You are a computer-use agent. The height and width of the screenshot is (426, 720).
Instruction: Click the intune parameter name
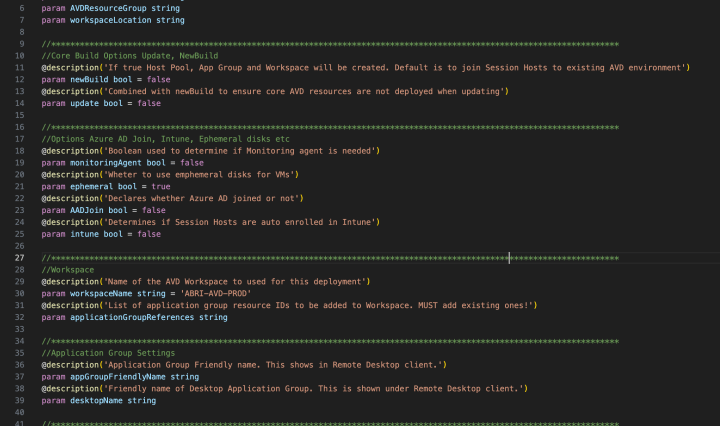click(81, 234)
